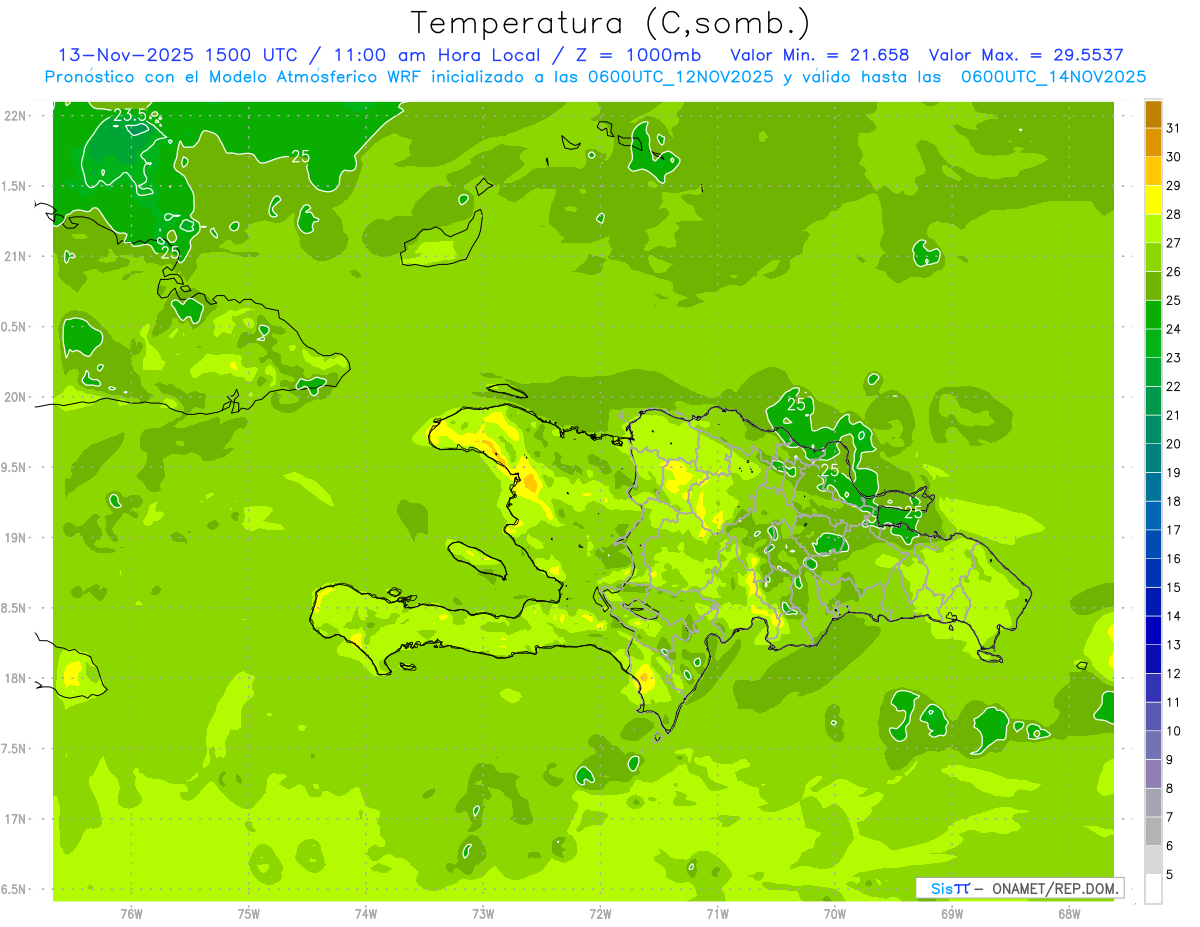
Task: Click the '18N' latitude axis label
Action: coord(17,678)
